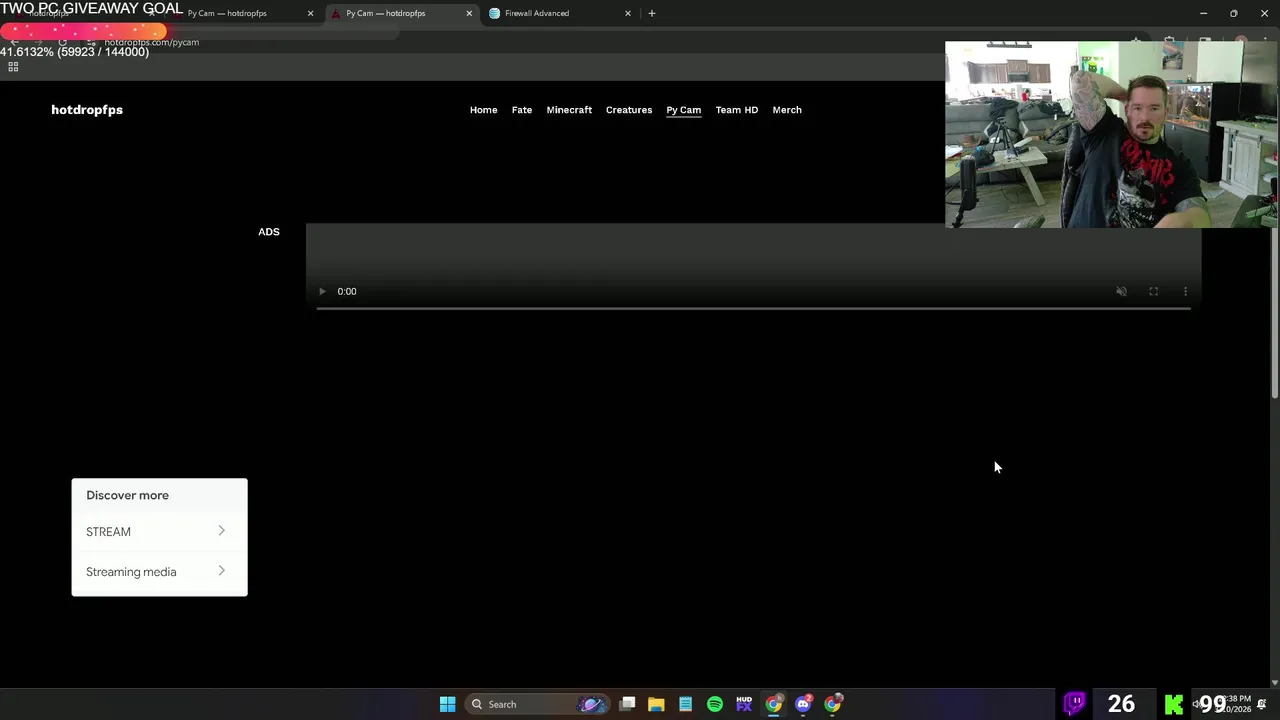Open Task View on the taskbar
The height and width of the screenshot is (720, 1280).
point(627,704)
